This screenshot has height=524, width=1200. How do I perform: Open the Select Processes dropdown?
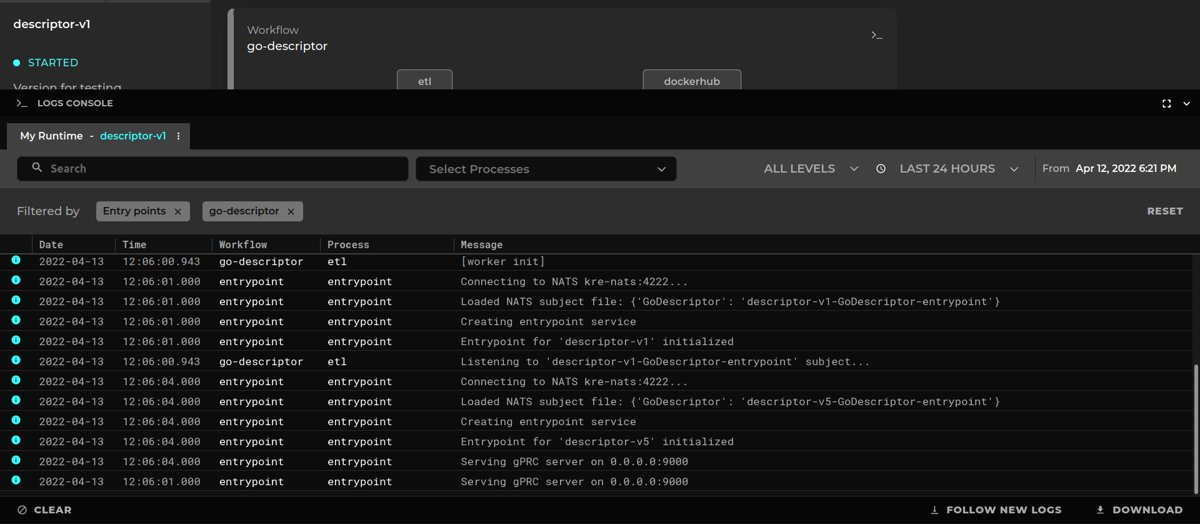[546, 169]
